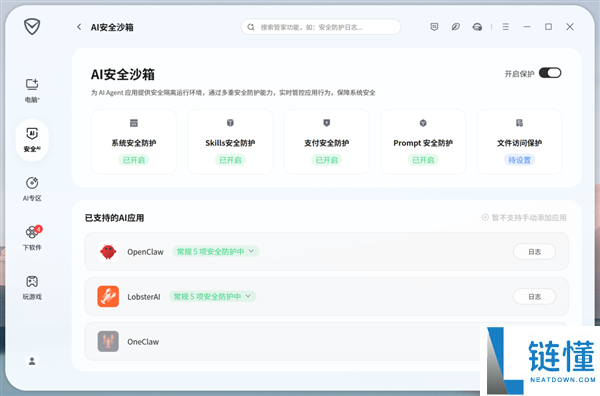Open AI专区 in the sidebar
This screenshot has height=396, width=600.
tap(32, 189)
